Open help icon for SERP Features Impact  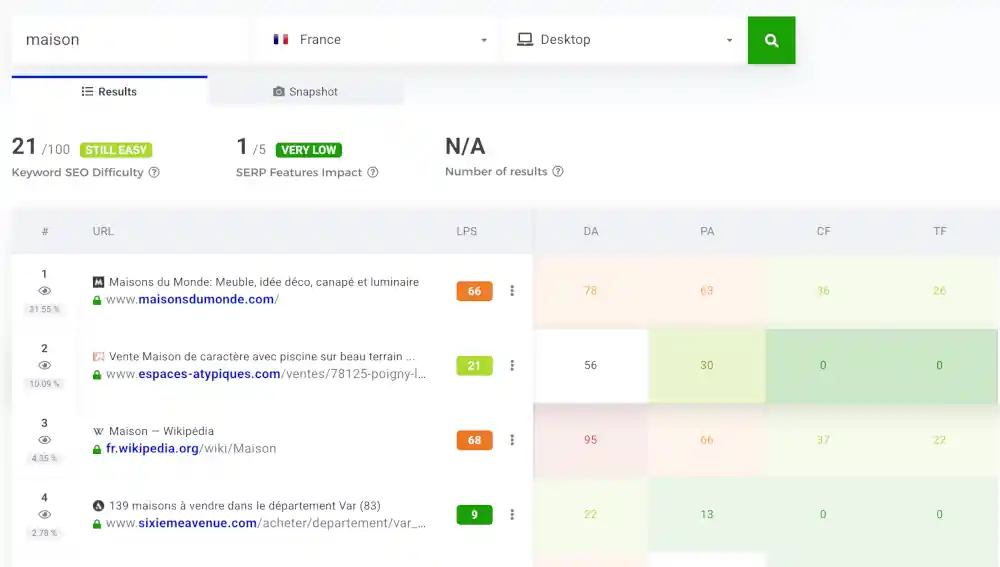(373, 172)
